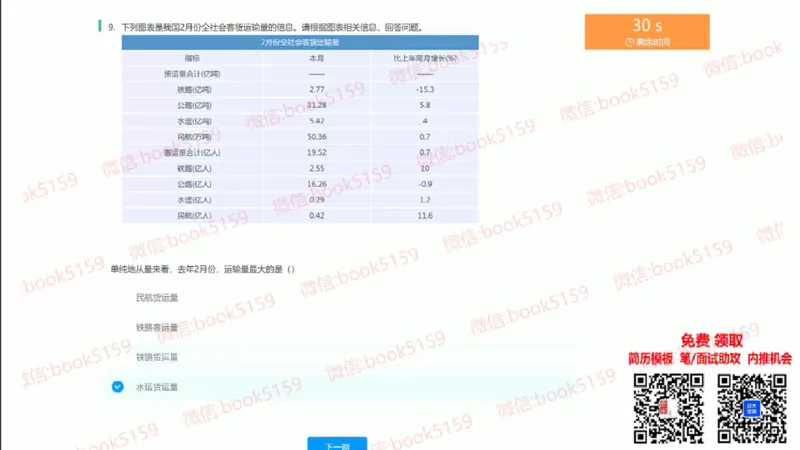
Task: Go to the next question with 下一题
Action: (337, 444)
